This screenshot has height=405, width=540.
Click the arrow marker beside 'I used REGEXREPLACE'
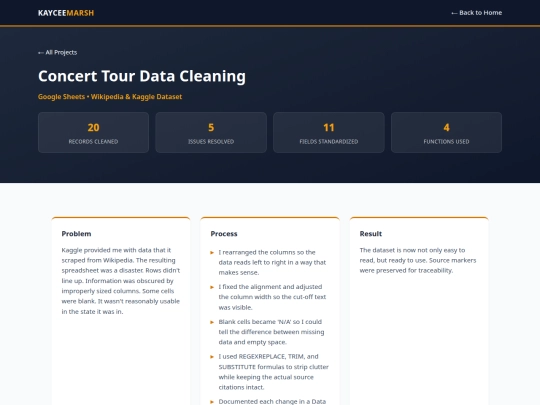coord(212,357)
